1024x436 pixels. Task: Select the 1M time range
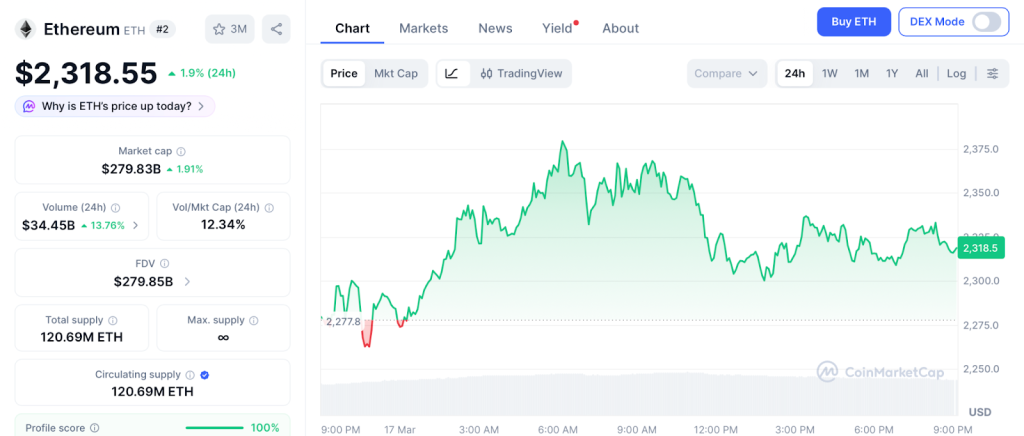point(861,73)
